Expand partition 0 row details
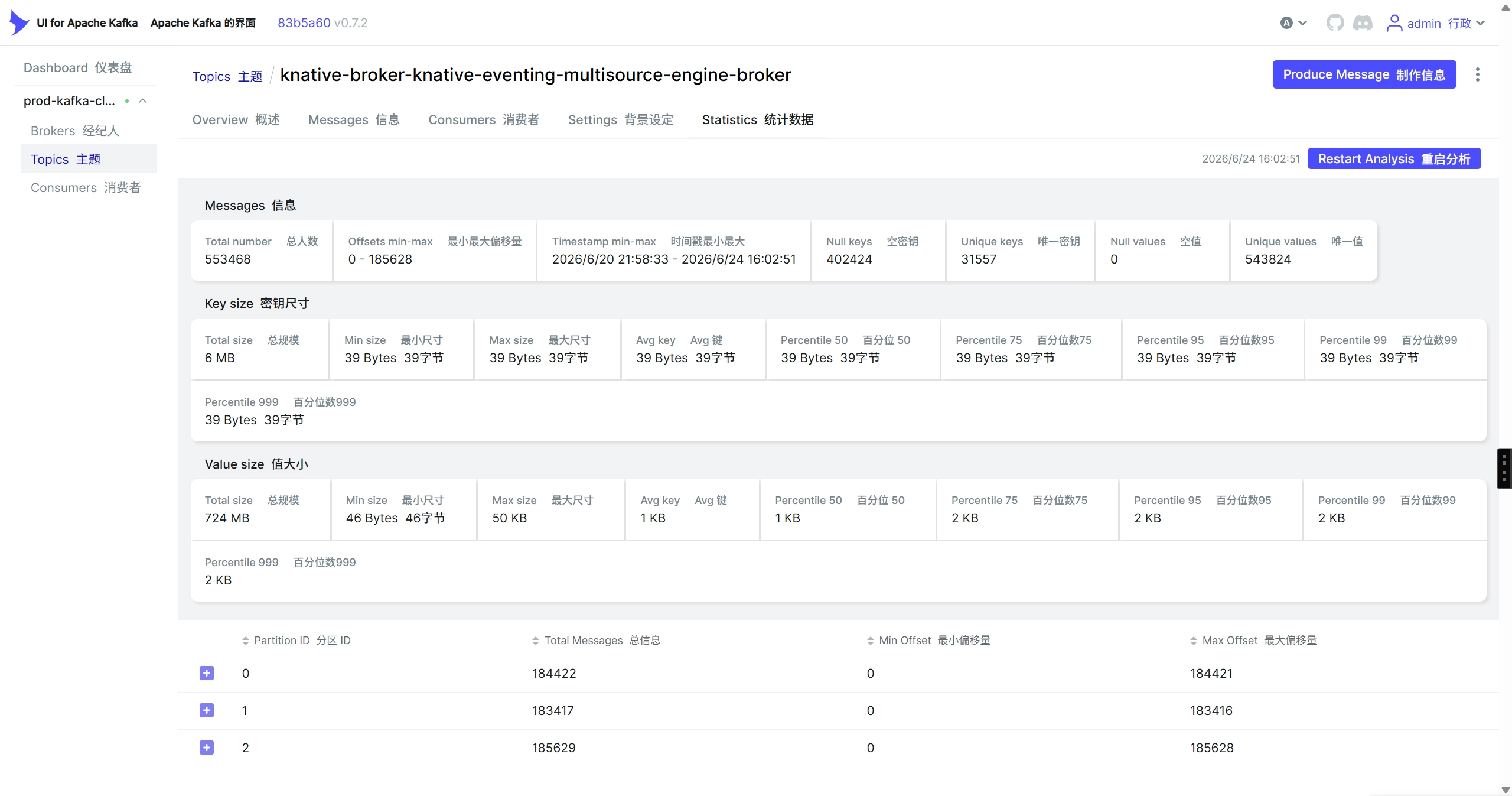The image size is (1512, 796). click(x=207, y=673)
